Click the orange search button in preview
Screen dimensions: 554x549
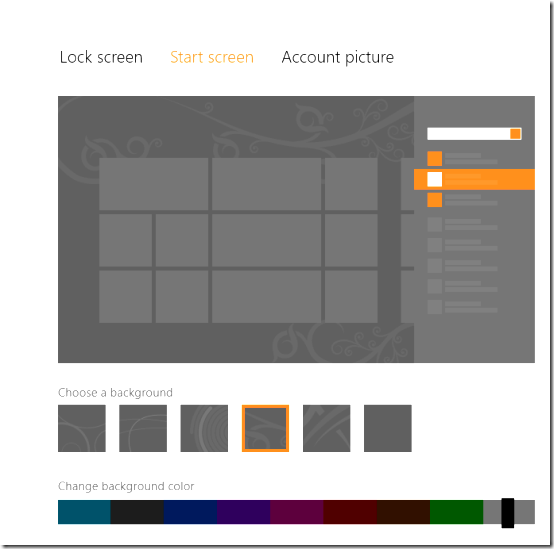coord(515,134)
